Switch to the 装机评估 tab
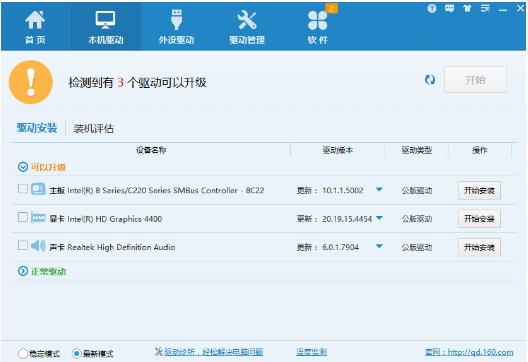 point(94,128)
